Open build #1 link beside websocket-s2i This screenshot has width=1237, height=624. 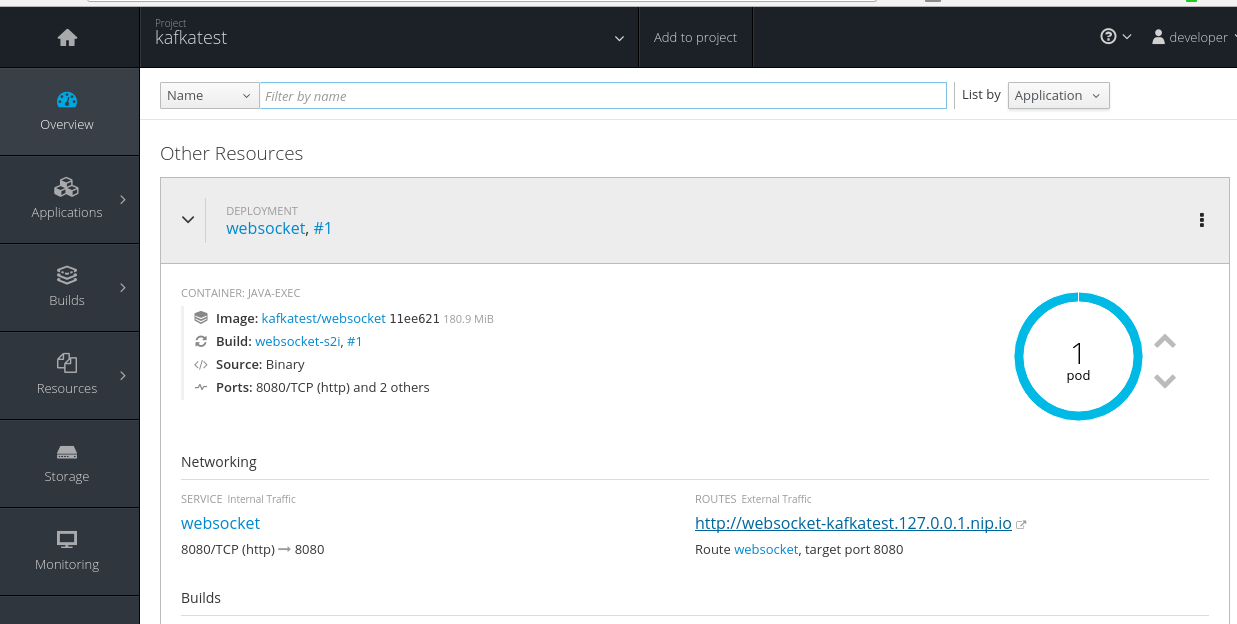[354, 342]
